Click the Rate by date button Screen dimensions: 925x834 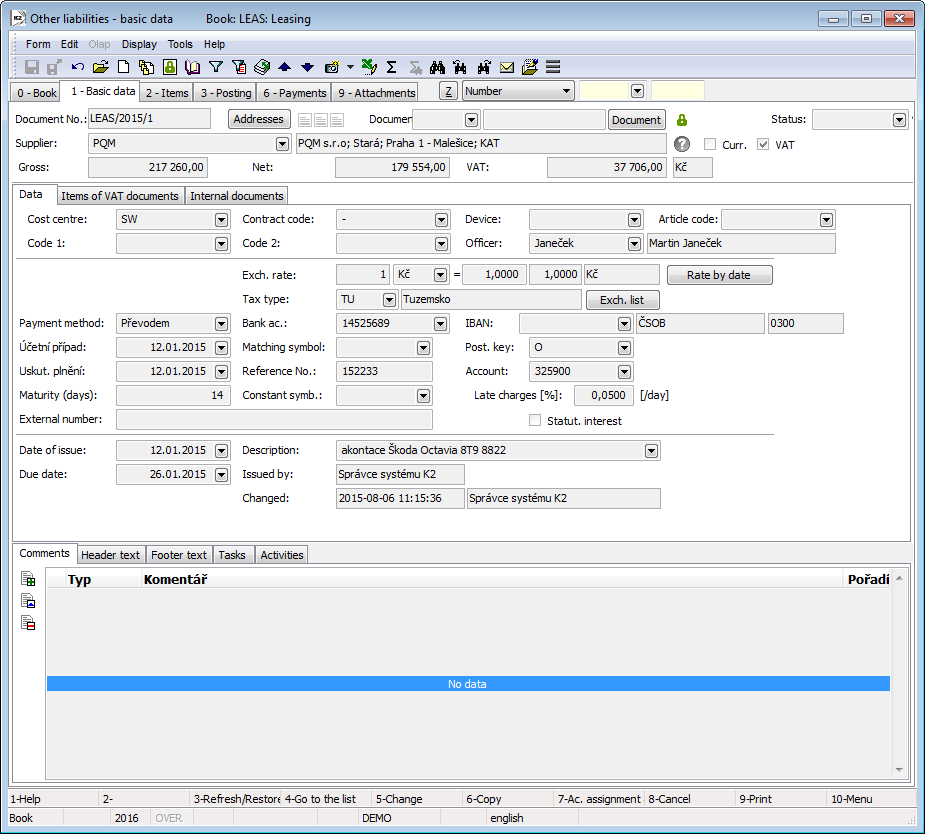pos(719,275)
